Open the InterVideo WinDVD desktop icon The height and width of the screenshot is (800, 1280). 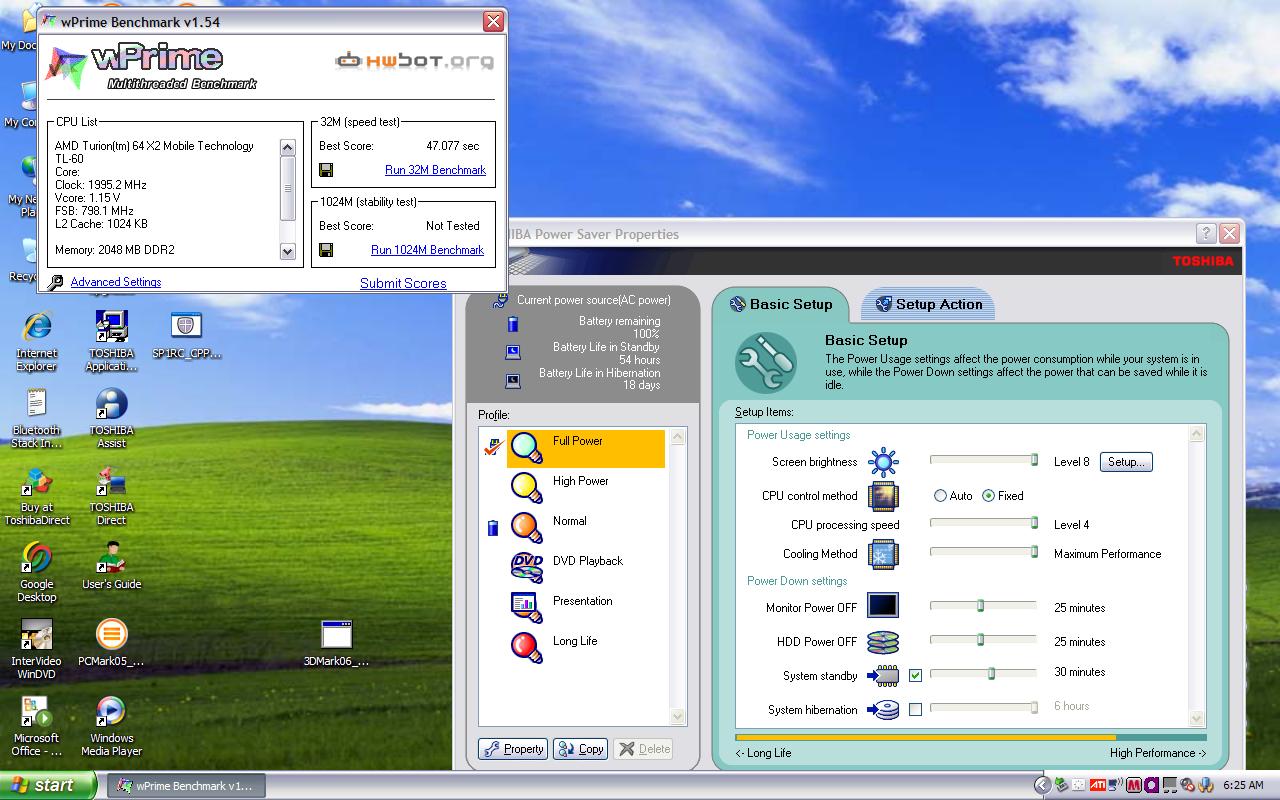(36, 648)
